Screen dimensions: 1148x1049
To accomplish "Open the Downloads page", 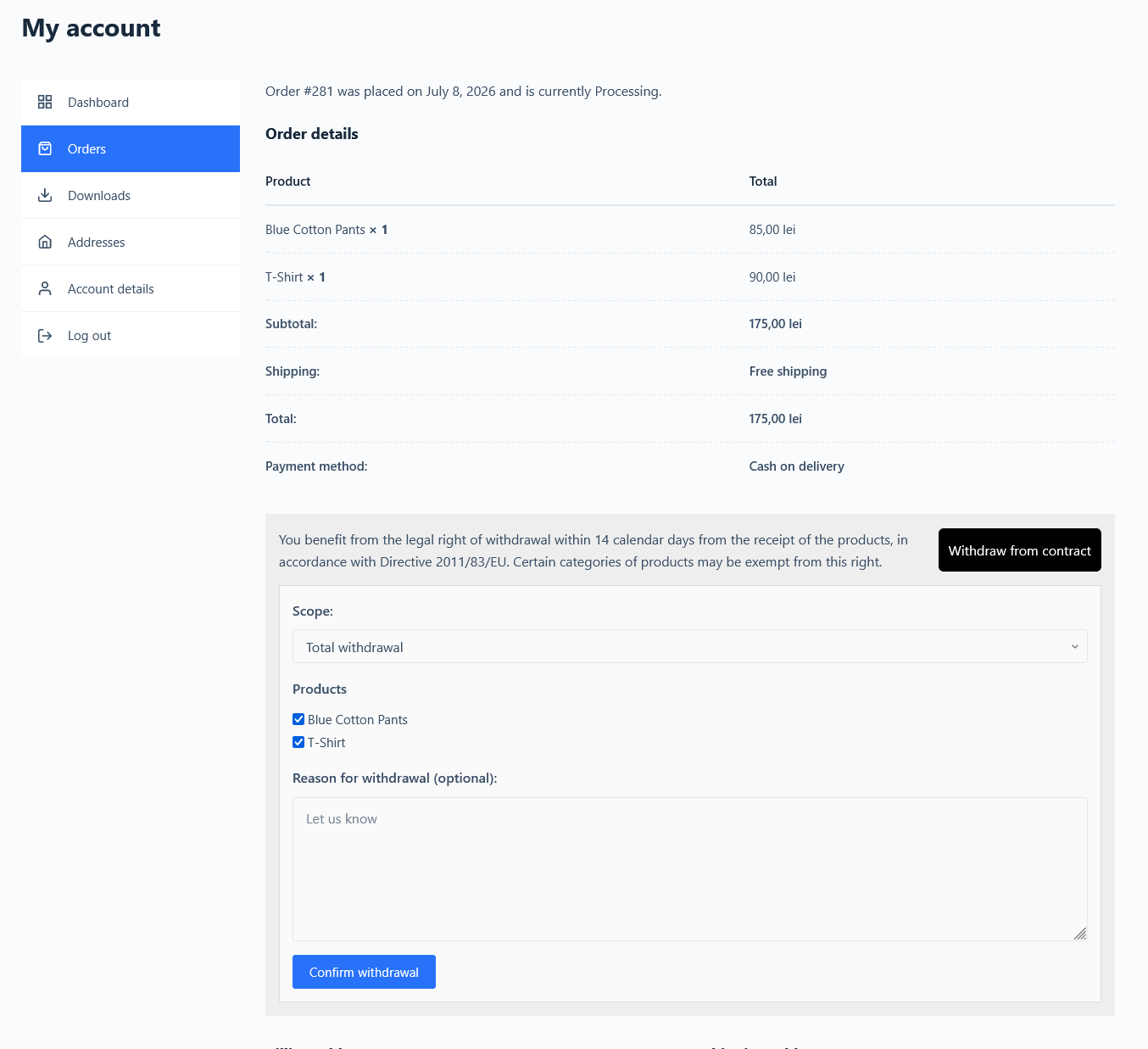I will (x=131, y=195).
